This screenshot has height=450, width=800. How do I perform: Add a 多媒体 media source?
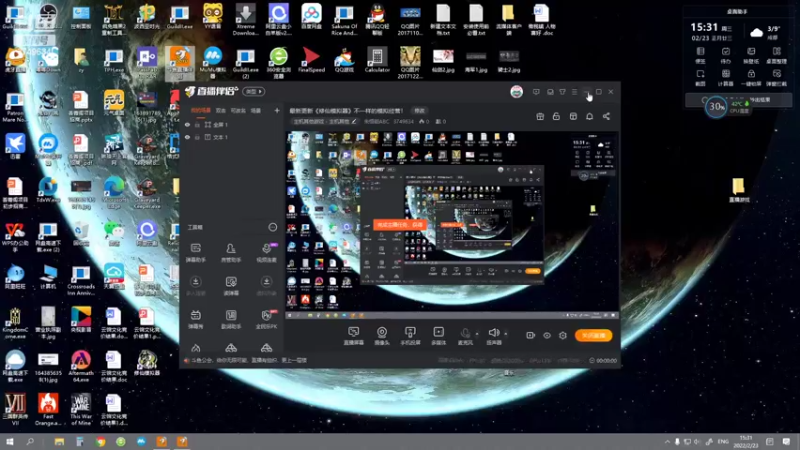(x=438, y=336)
